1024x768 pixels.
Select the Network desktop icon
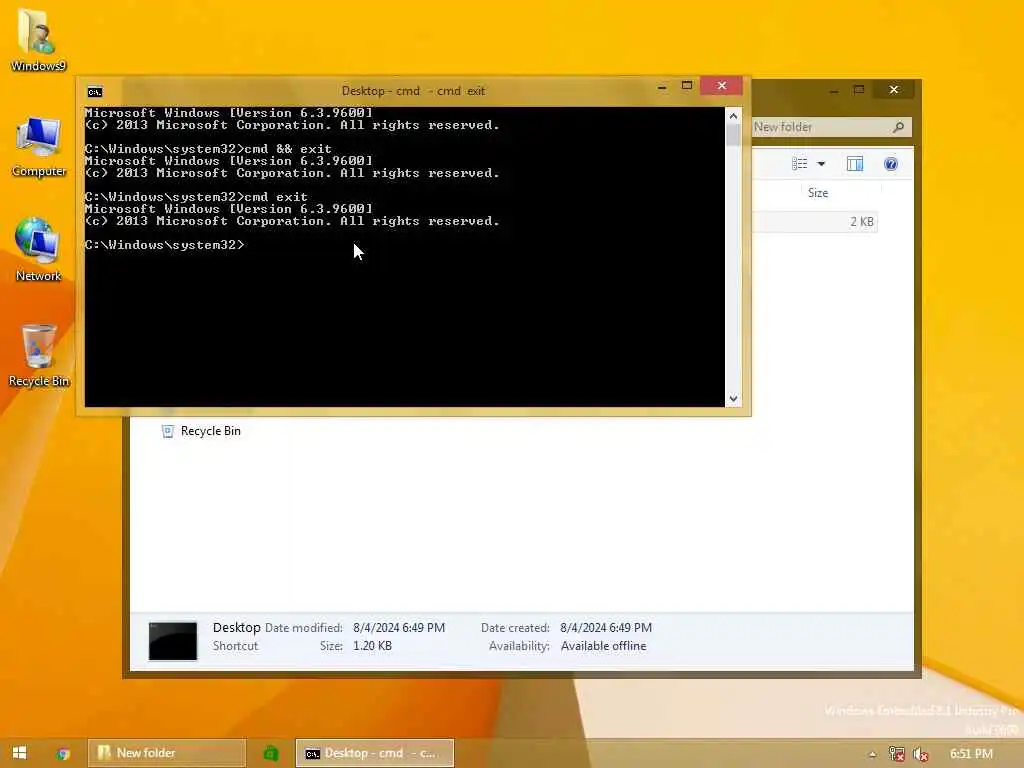(38, 250)
